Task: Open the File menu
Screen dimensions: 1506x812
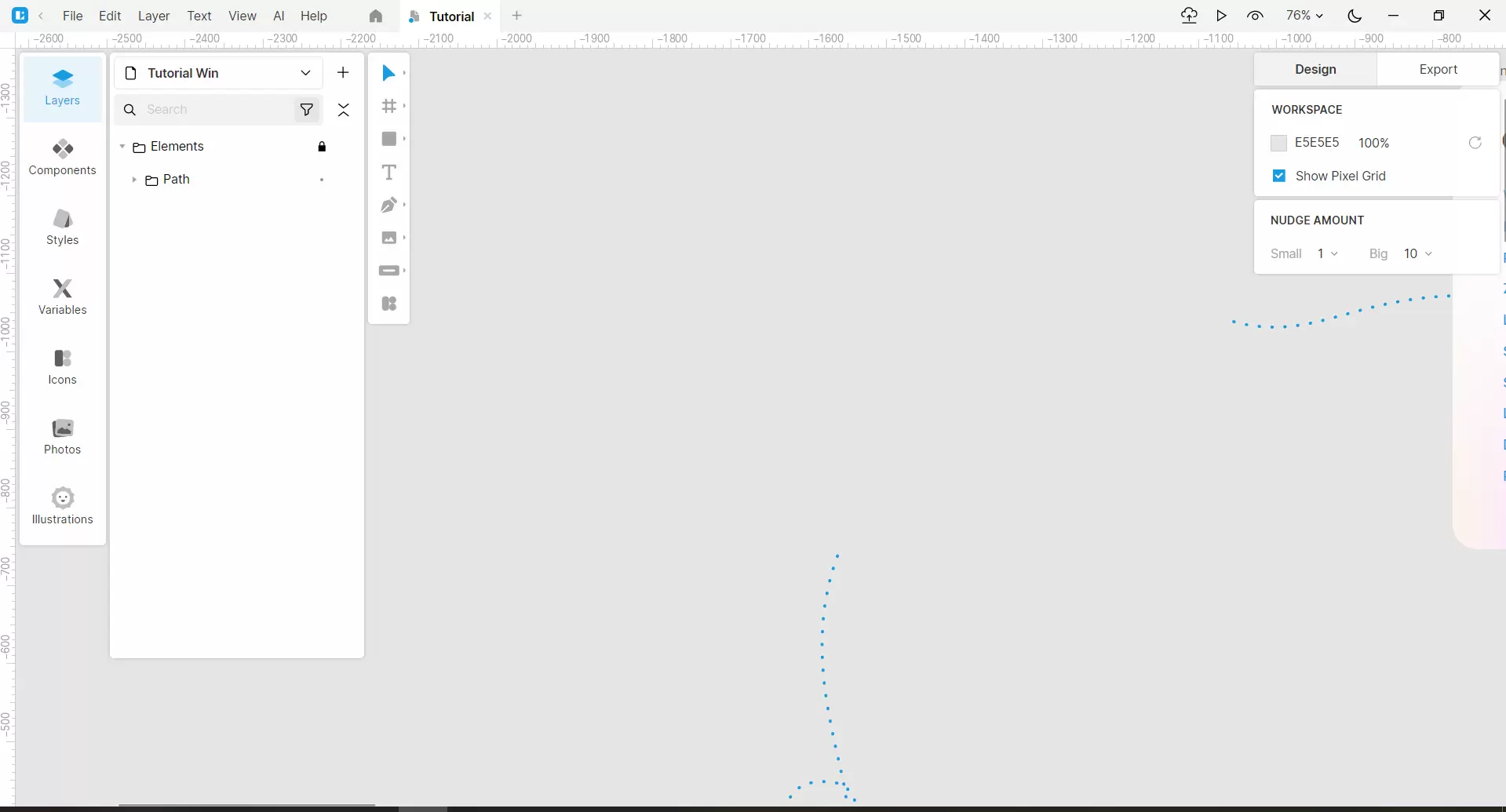Action: pyautogui.click(x=73, y=16)
